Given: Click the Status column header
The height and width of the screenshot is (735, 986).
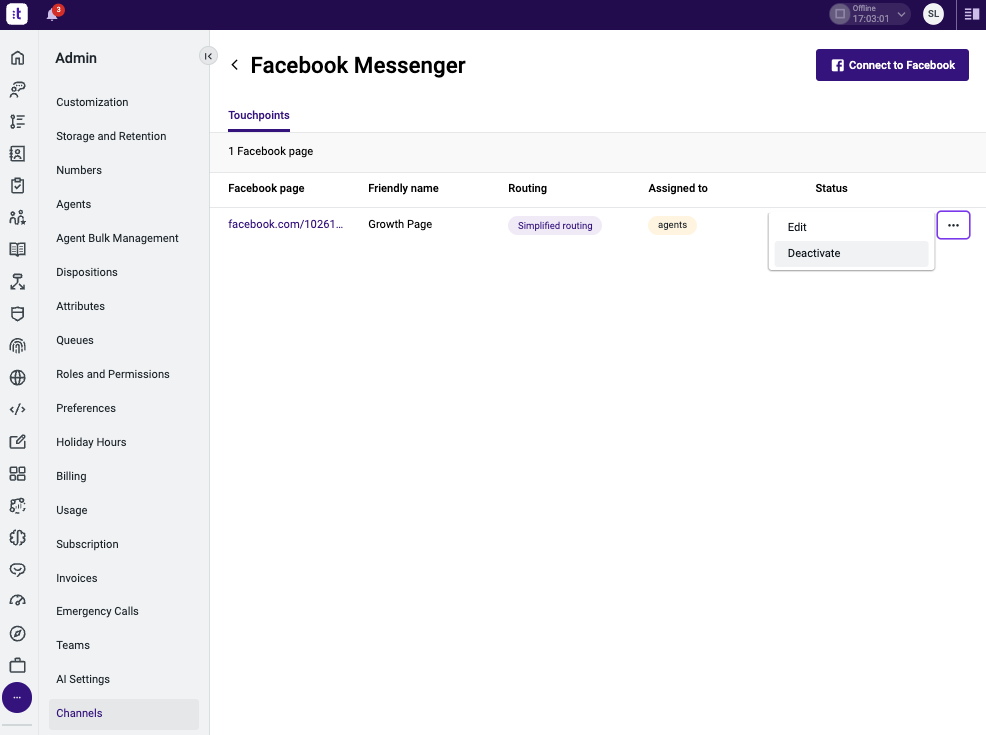Looking at the screenshot, I should pyautogui.click(x=831, y=188).
